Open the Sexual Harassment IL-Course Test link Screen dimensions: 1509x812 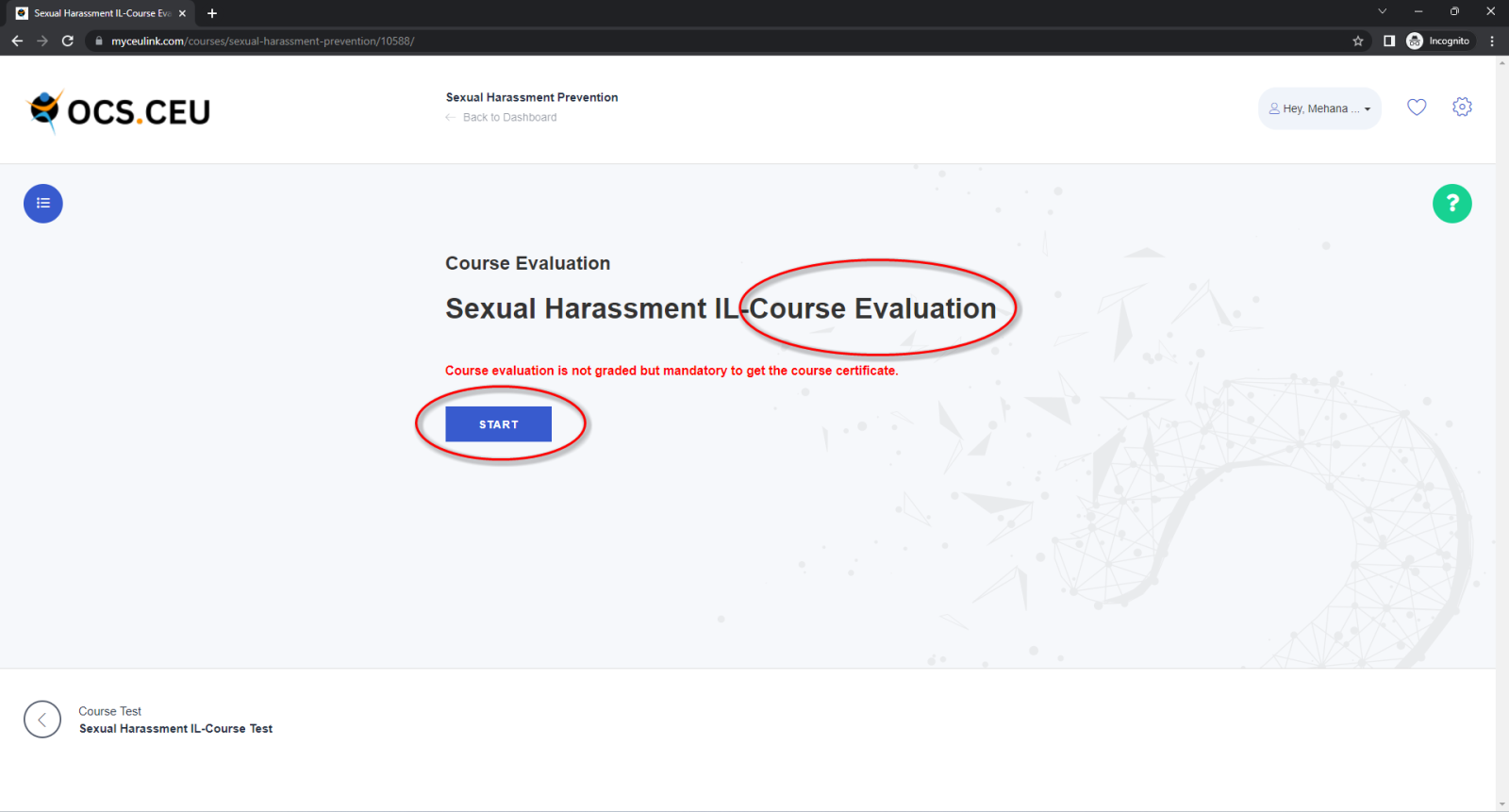click(x=175, y=729)
